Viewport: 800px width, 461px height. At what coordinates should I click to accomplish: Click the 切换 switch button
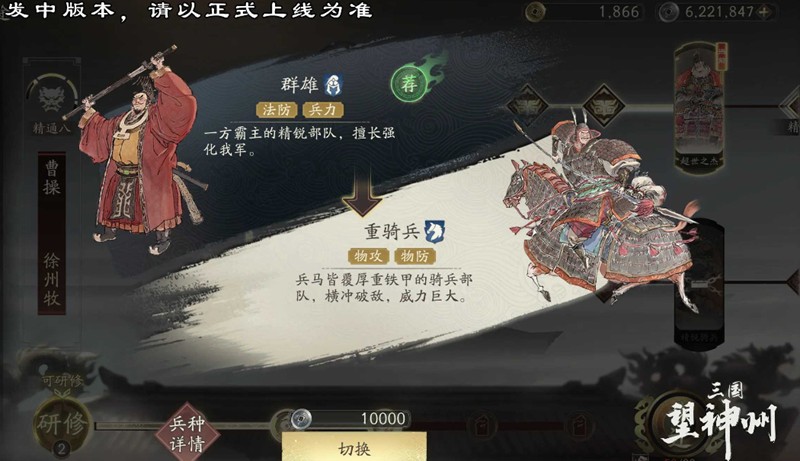pyautogui.click(x=354, y=447)
